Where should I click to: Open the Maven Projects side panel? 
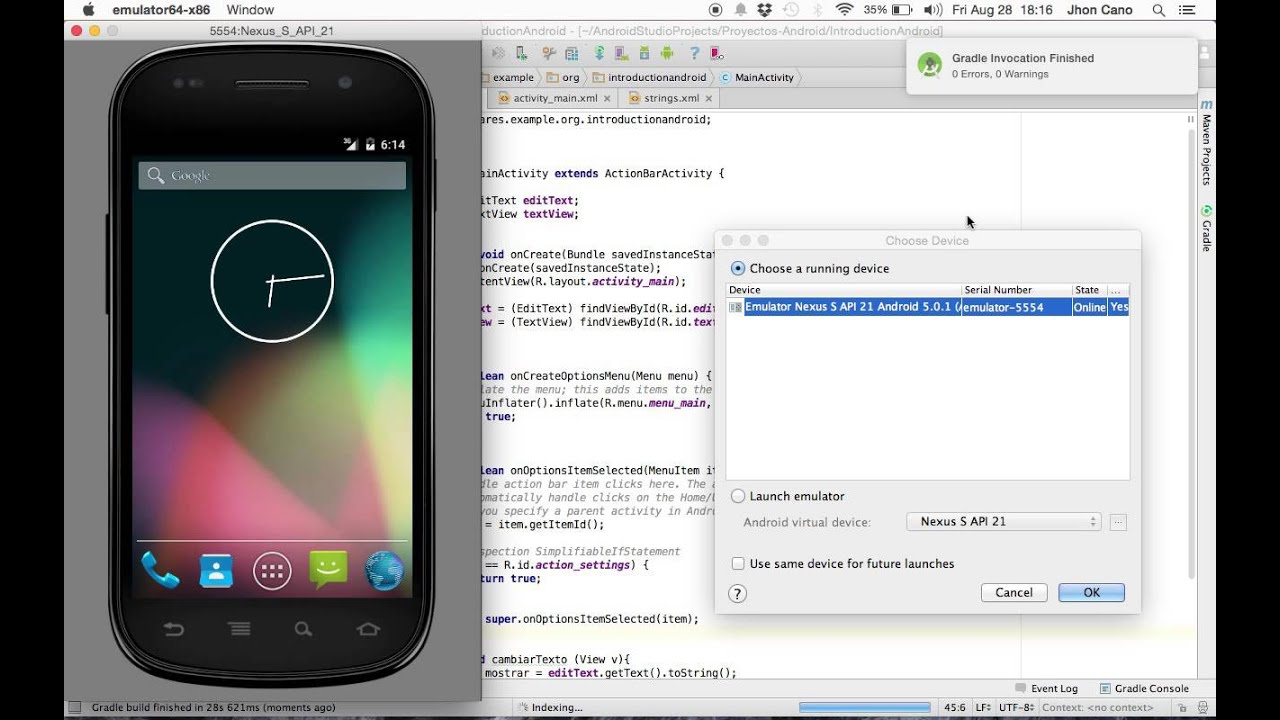[1206, 142]
